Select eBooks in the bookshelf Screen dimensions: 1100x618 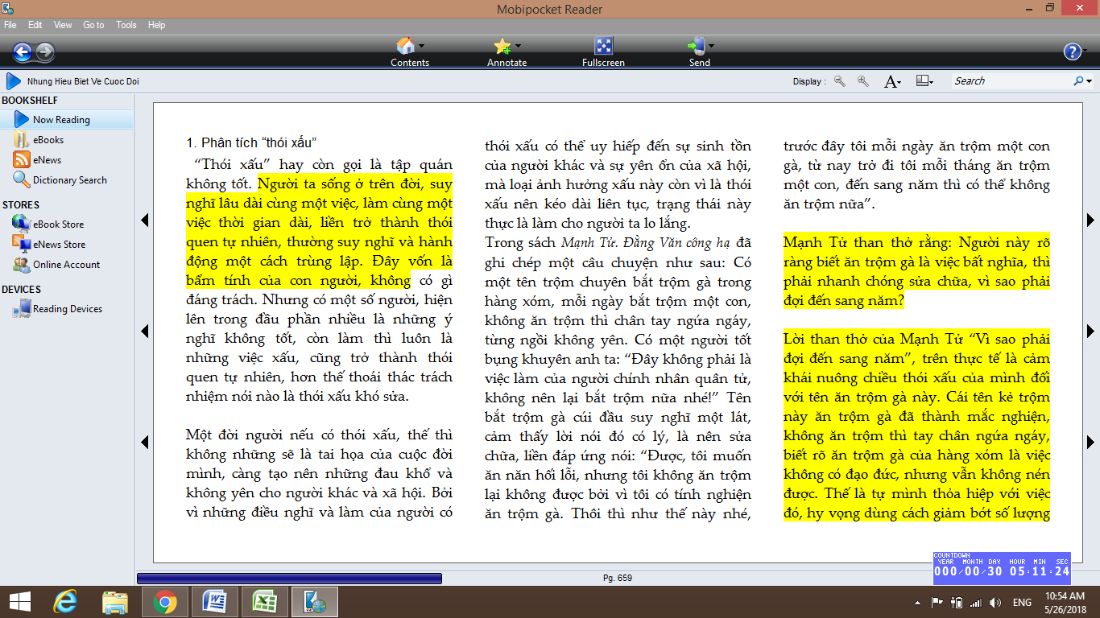tap(47, 140)
